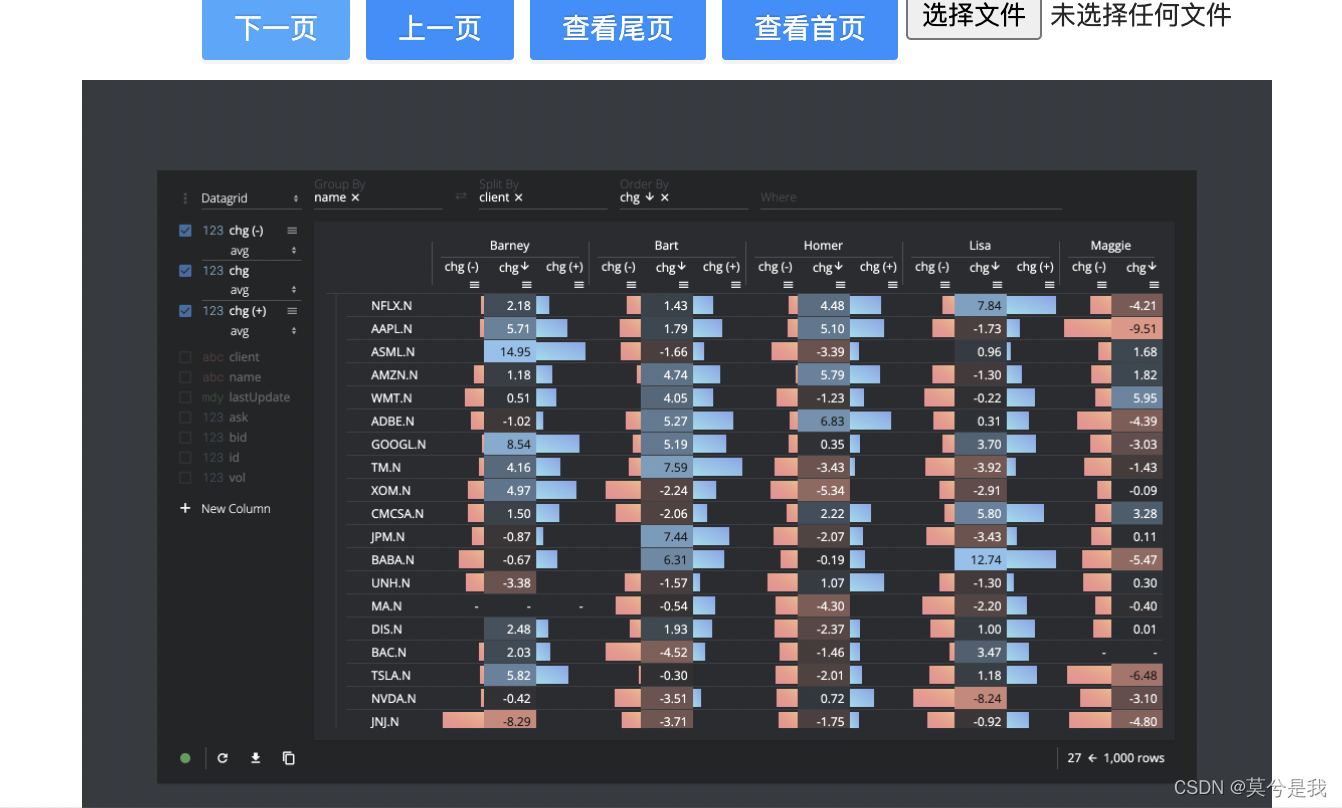Screen dimensions: 1342x808
Task: Remove 'name' from Group By
Action: click(355, 198)
